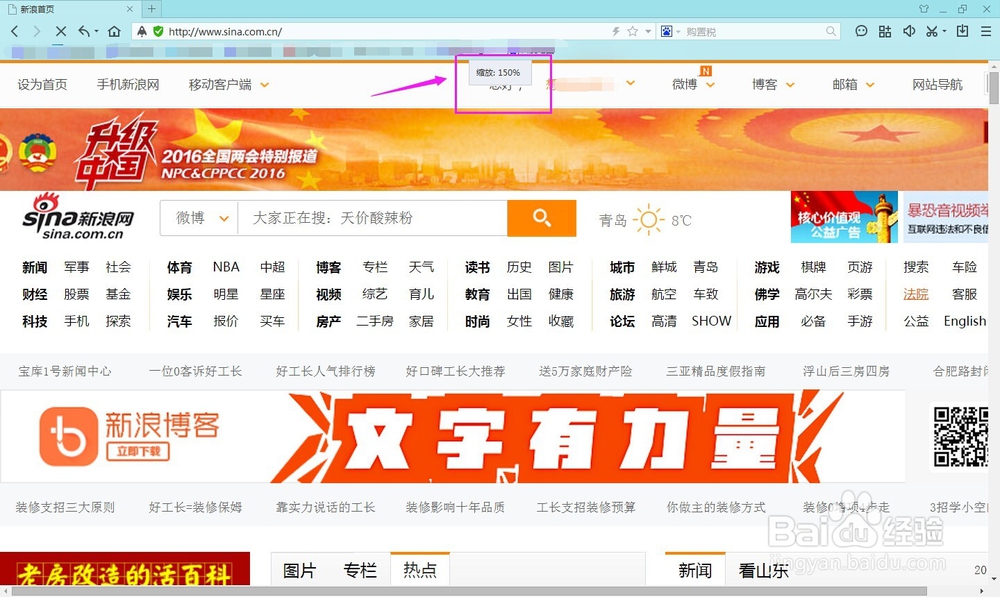This screenshot has width=1000, height=597.
Task: Click the lightning speed-mode icon
Action: [x=616, y=31]
